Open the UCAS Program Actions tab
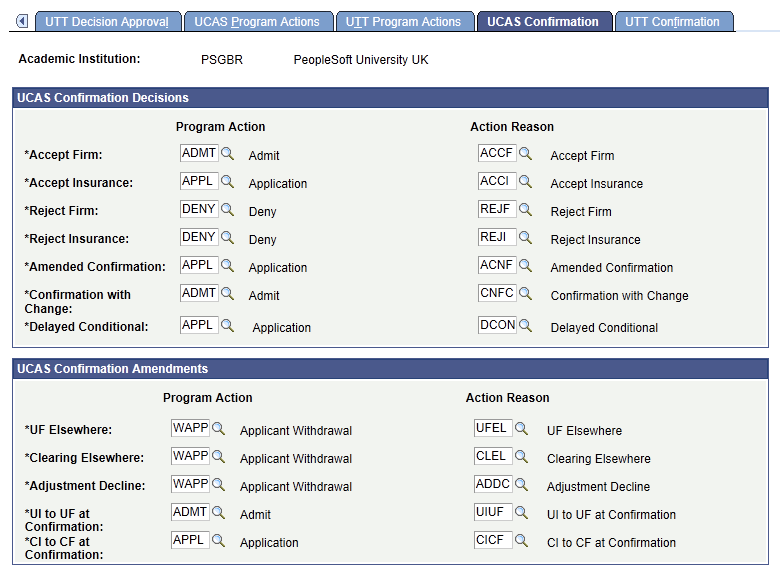 tap(257, 21)
